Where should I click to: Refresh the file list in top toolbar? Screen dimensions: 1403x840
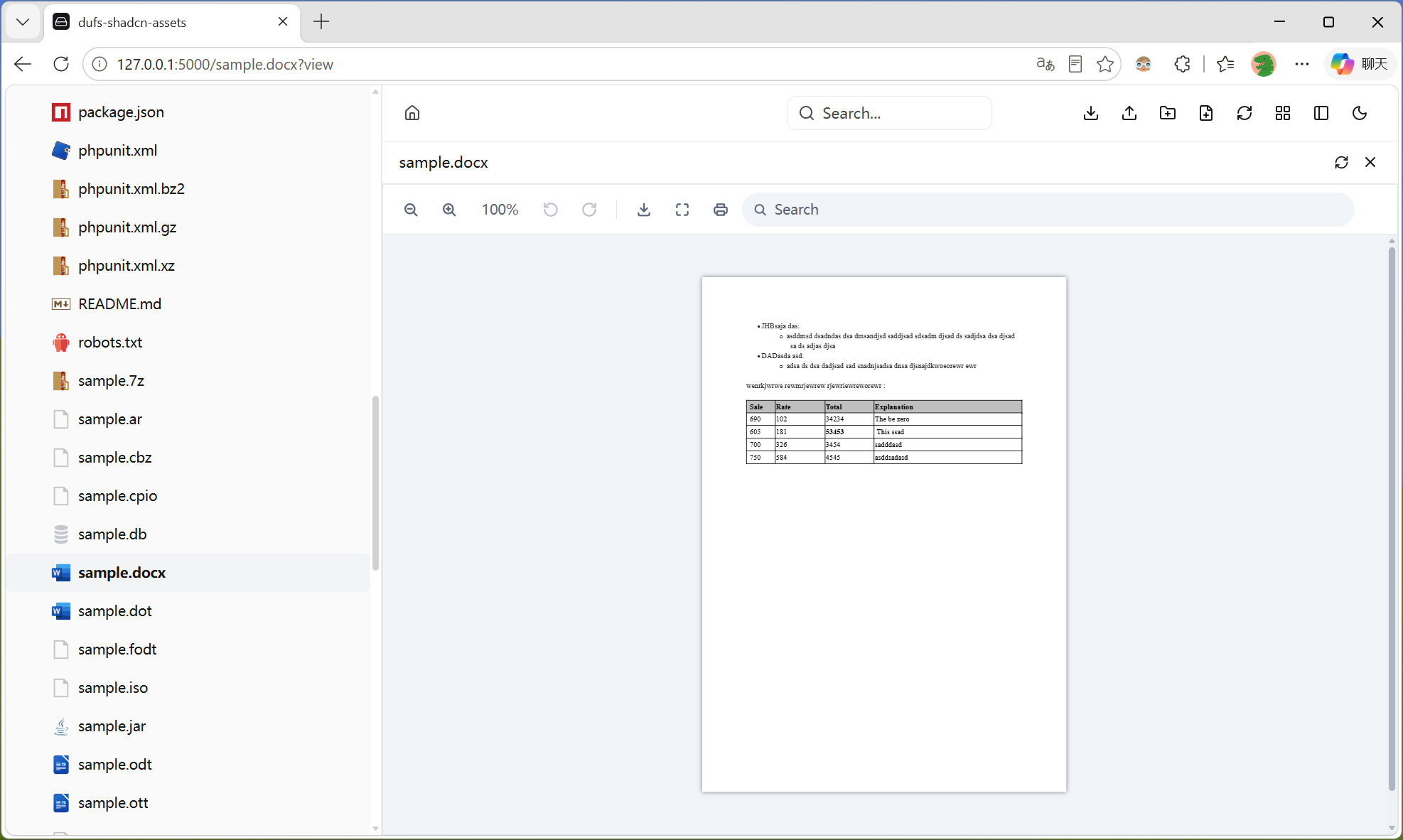[1245, 113]
